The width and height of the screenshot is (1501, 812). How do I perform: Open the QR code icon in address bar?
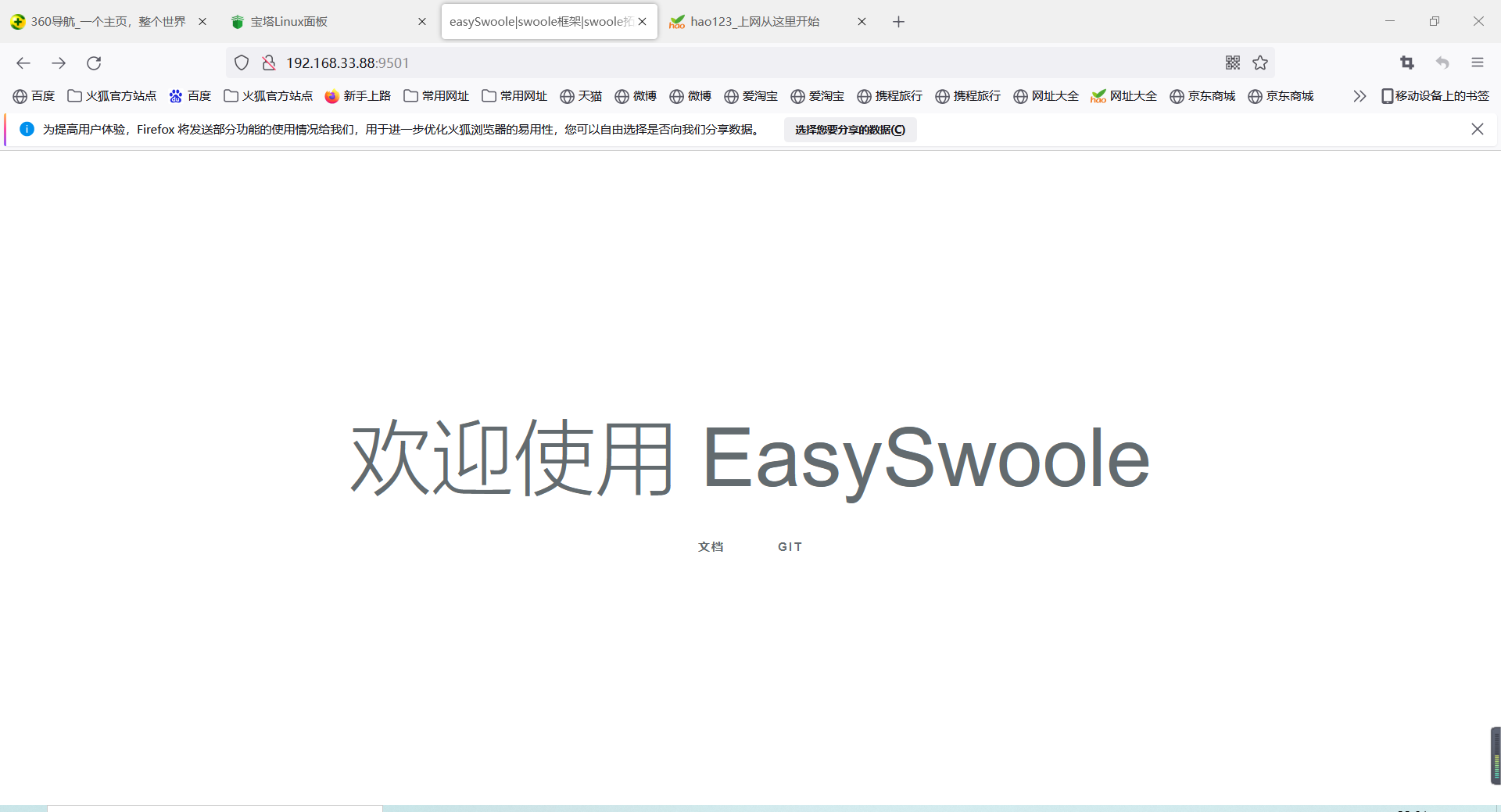pos(1233,63)
